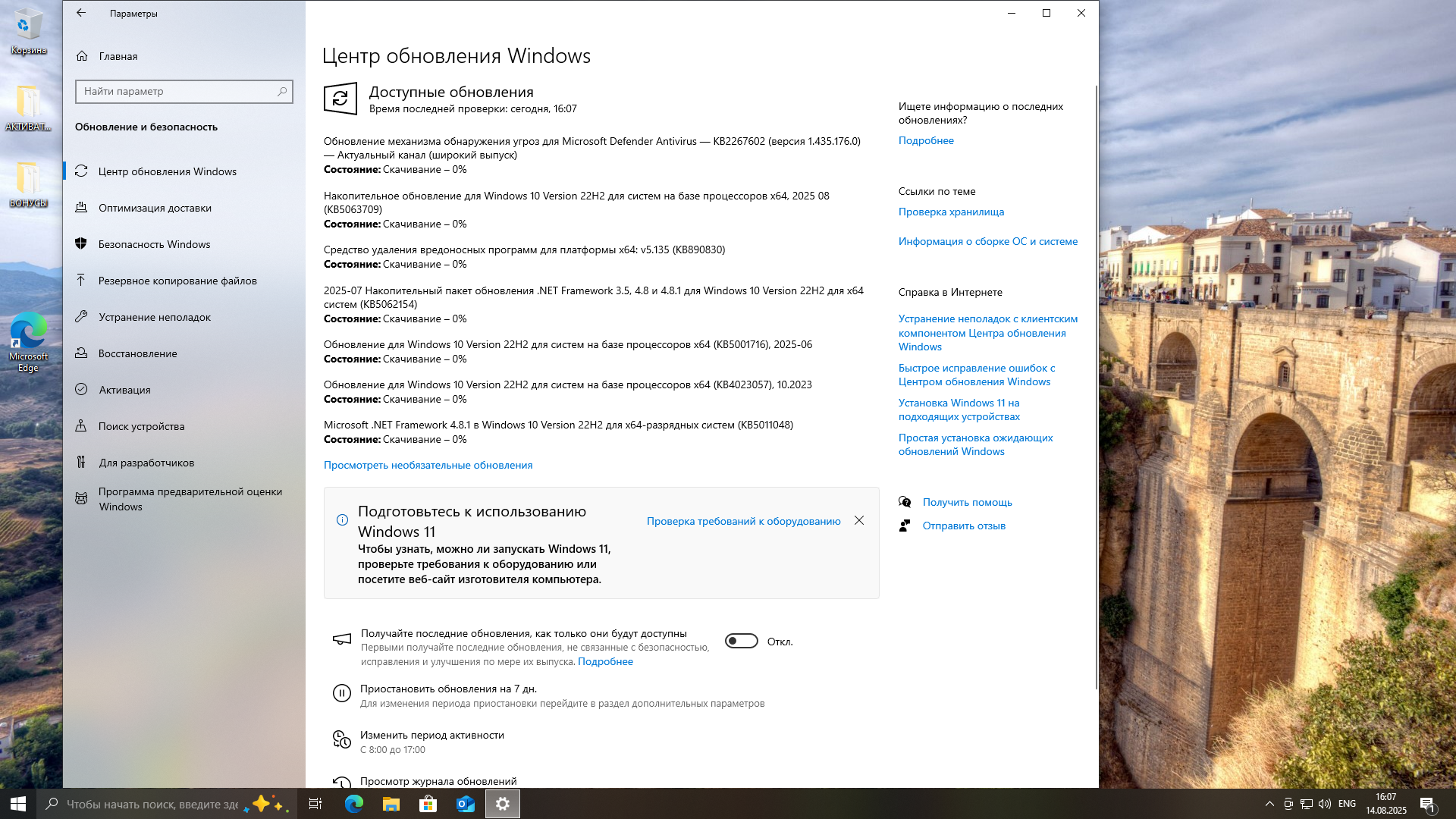This screenshot has width=1456, height=819.
Task: Select Центр обновления Windows in sidebar
Action: 184,171
